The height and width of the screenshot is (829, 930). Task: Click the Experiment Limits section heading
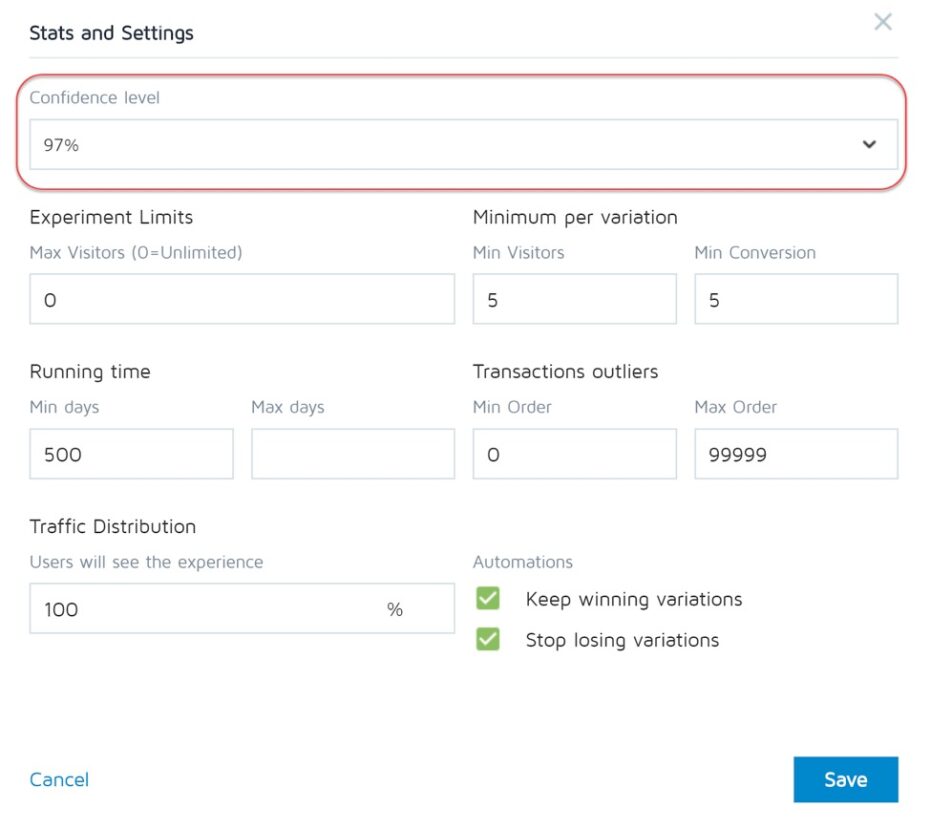[x=110, y=217]
